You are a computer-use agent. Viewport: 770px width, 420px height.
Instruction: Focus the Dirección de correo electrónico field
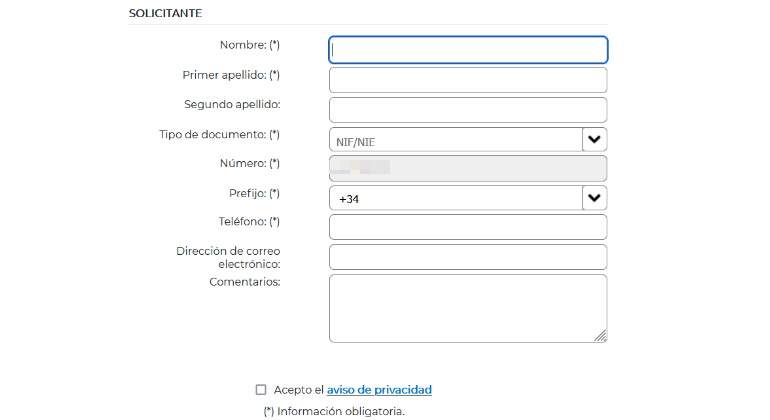468,257
